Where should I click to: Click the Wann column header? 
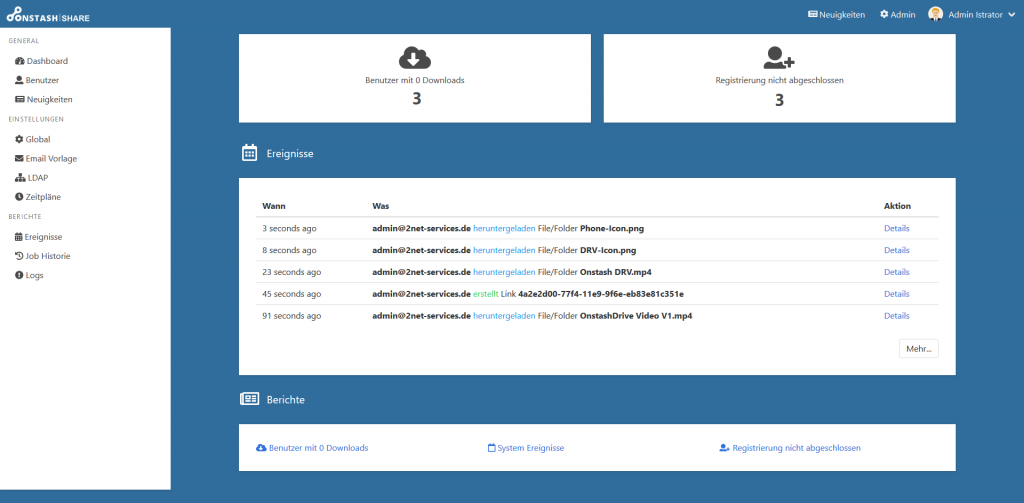point(274,206)
